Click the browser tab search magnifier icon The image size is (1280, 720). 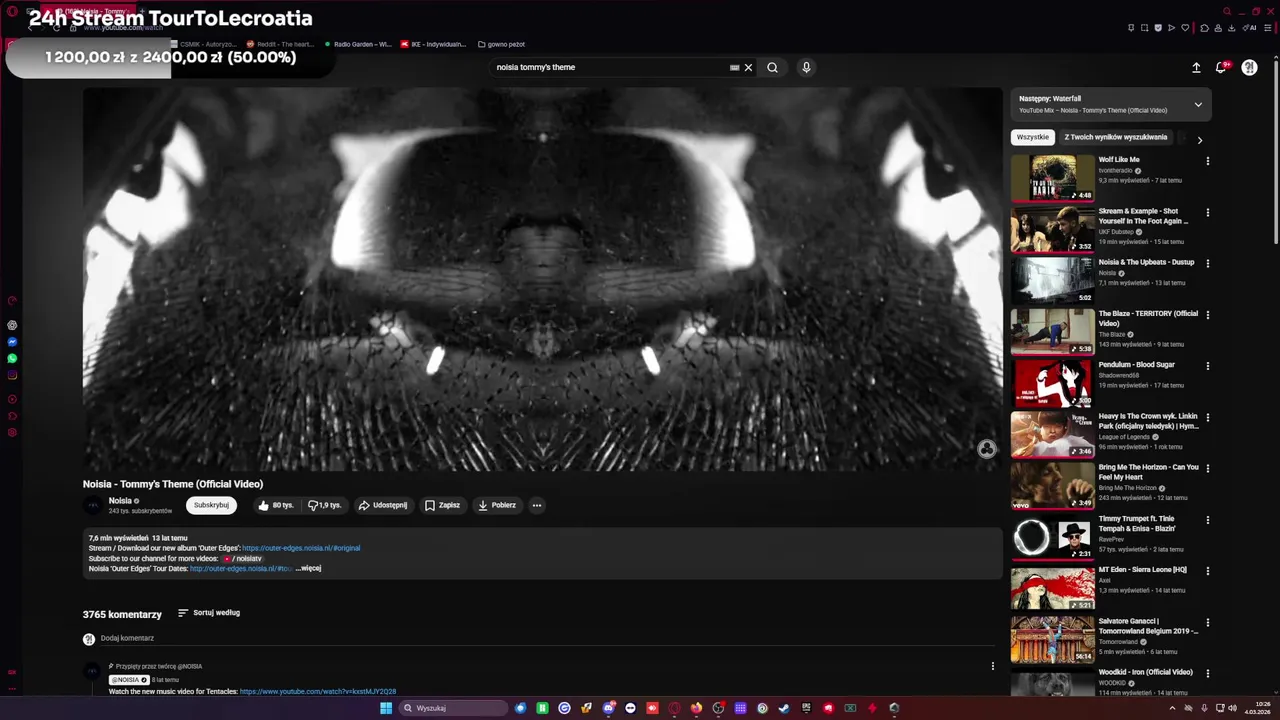(1227, 11)
